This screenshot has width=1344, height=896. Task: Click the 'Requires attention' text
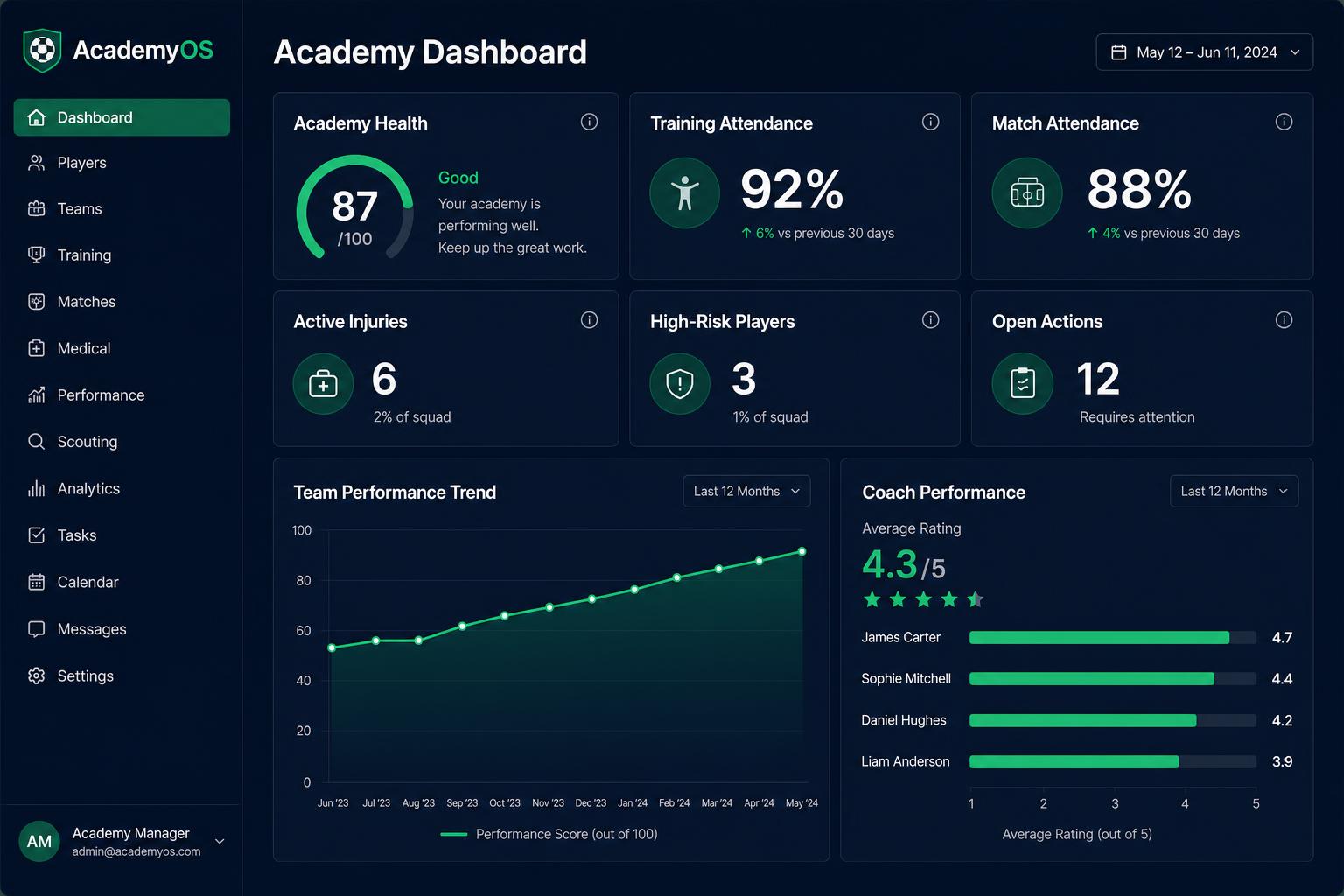(x=1137, y=417)
